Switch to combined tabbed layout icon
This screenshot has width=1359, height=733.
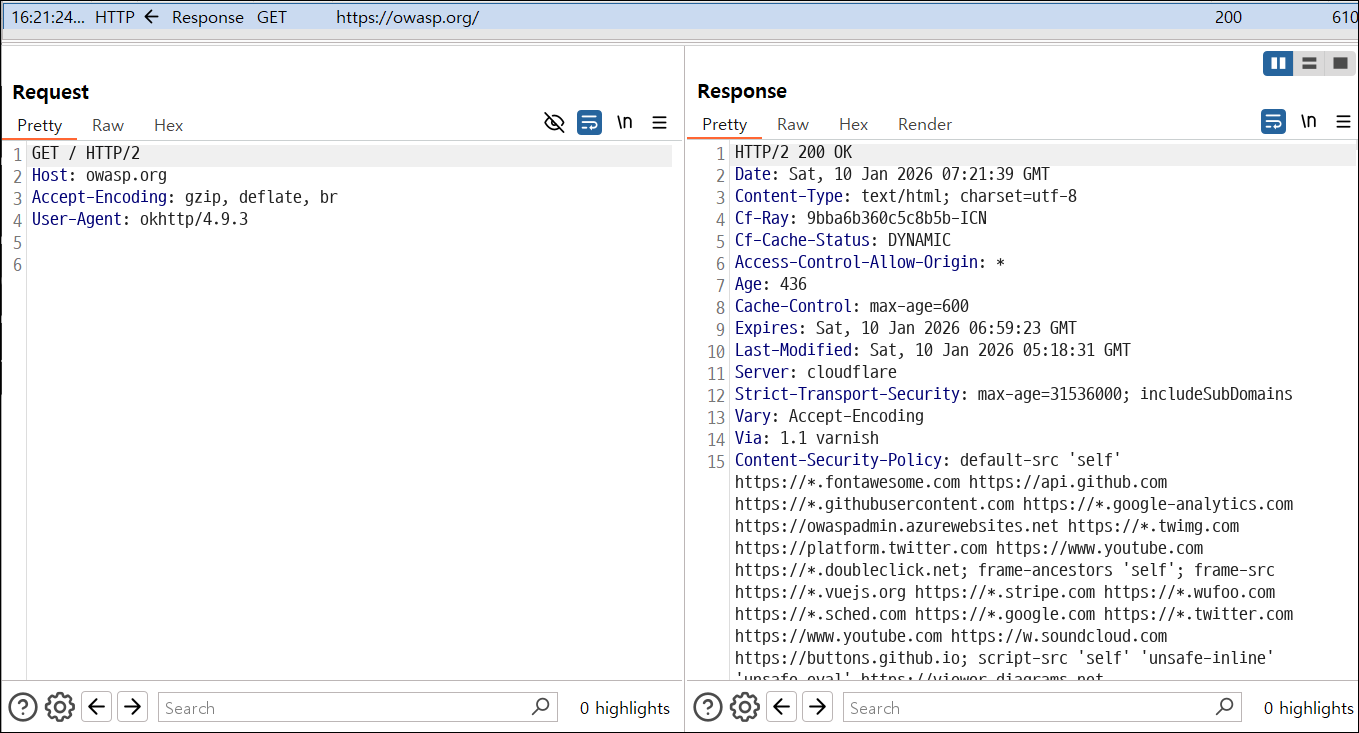(x=1340, y=64)
